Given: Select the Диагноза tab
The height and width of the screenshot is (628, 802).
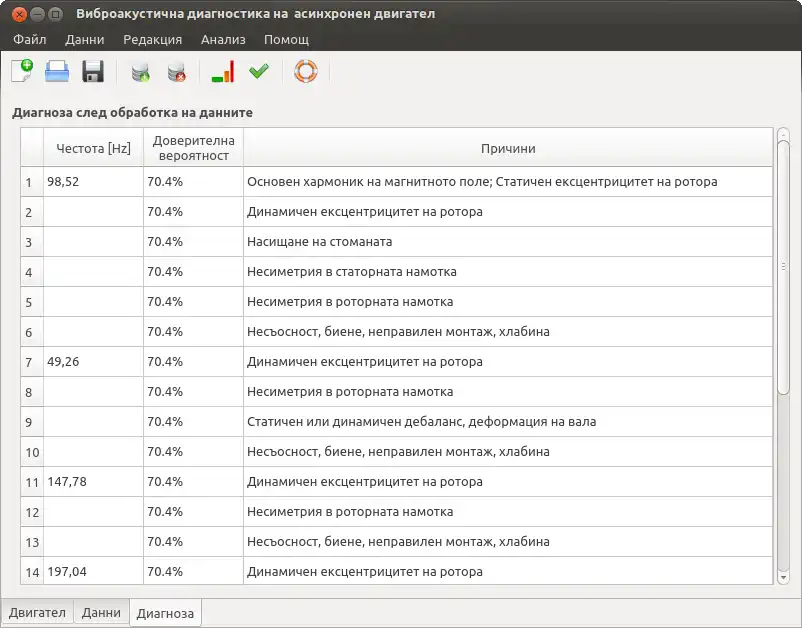Looking at the screenshot, I should pos(165,613).
